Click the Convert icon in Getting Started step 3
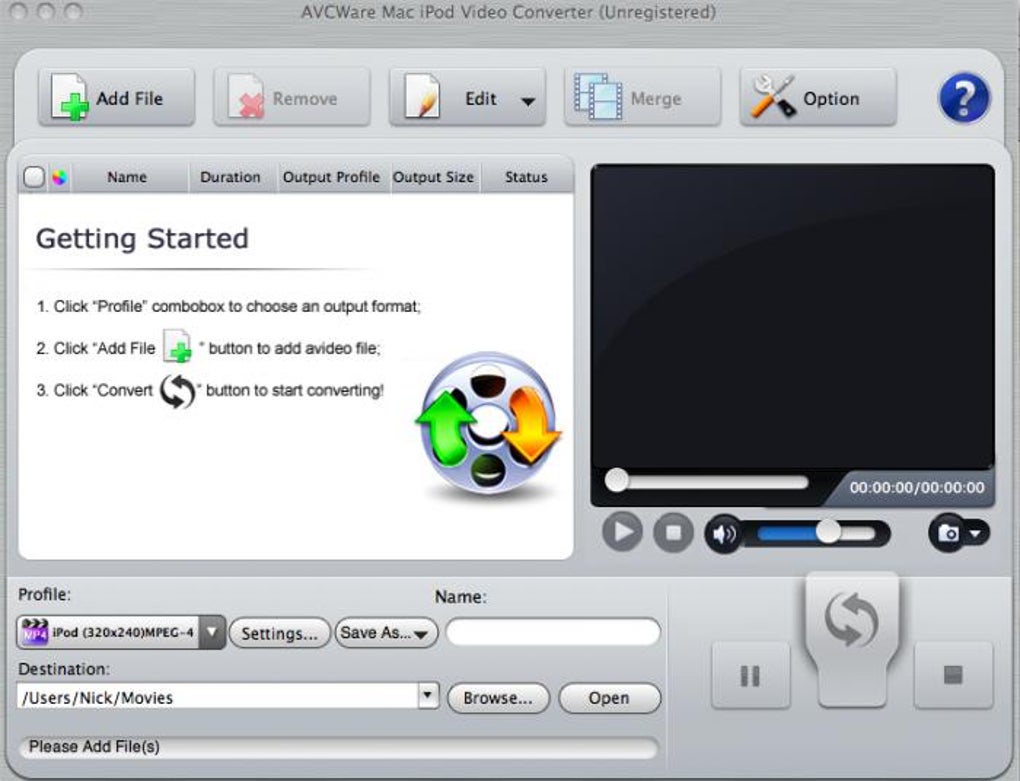Image resolution: width=1020 pixels, height=781 pixels. pos(178,391)
